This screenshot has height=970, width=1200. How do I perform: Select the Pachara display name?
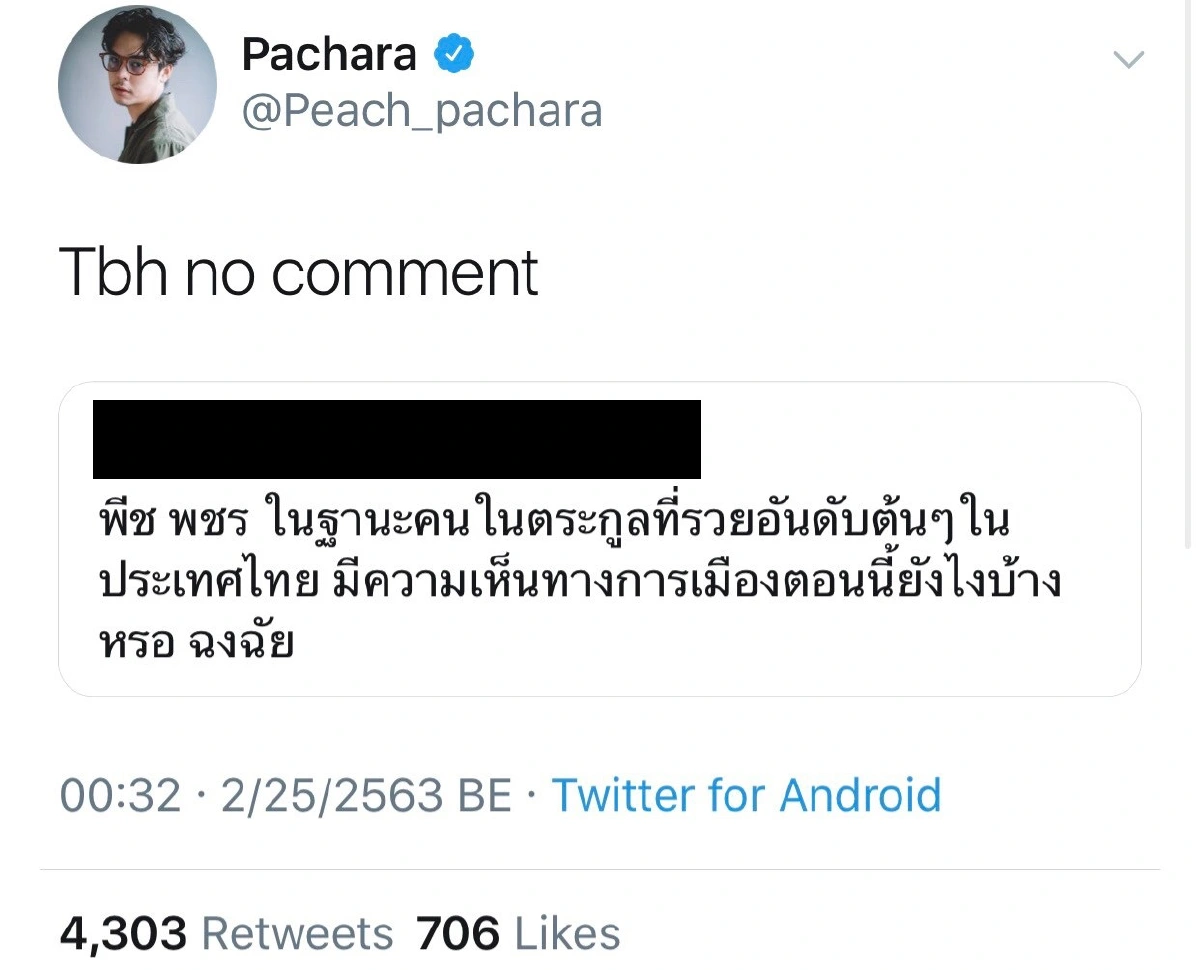[x=330, y=53]
